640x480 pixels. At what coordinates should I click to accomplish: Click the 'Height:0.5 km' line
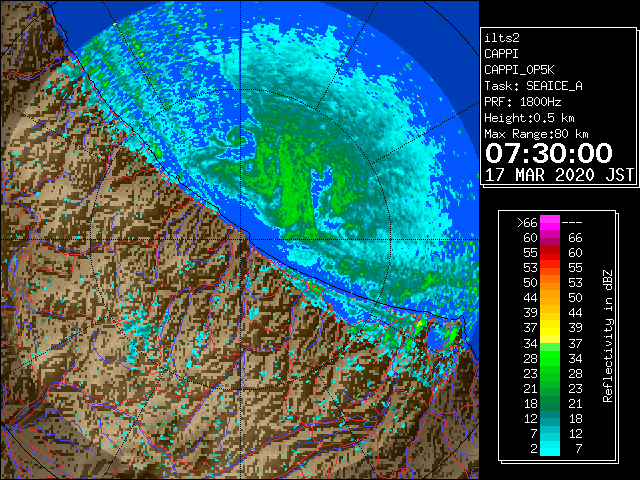pos(529,118)
